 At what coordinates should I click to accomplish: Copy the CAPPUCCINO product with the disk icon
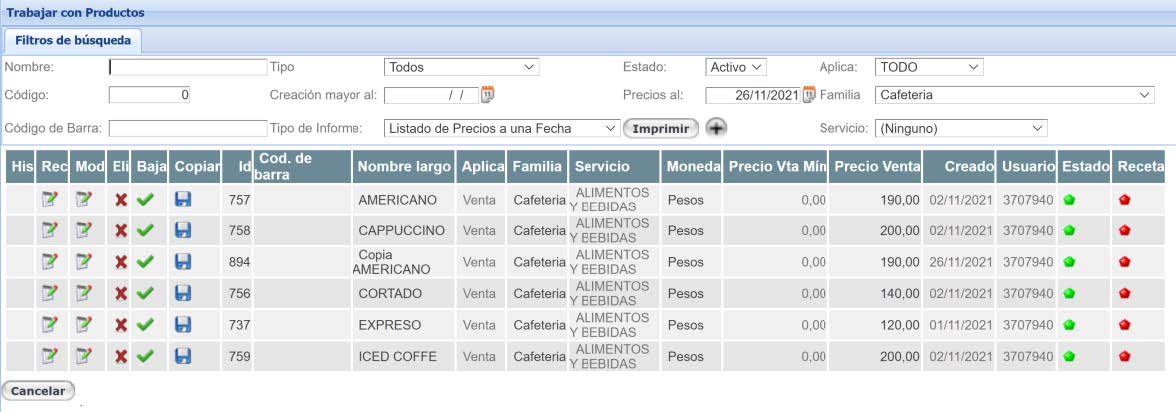tap(183, 230)
